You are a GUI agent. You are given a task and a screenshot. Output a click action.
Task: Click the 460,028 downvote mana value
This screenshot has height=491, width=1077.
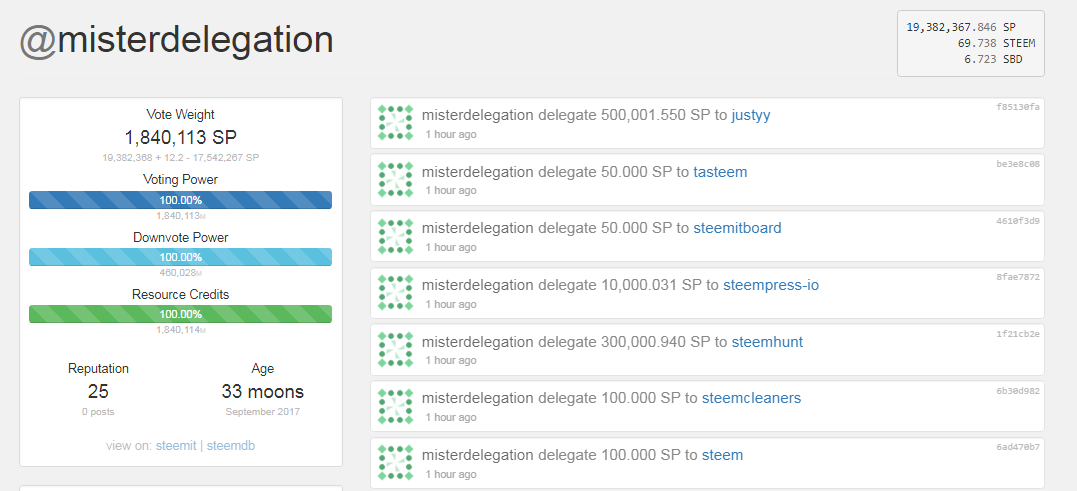pyautogui.click(x=181, y=273)
